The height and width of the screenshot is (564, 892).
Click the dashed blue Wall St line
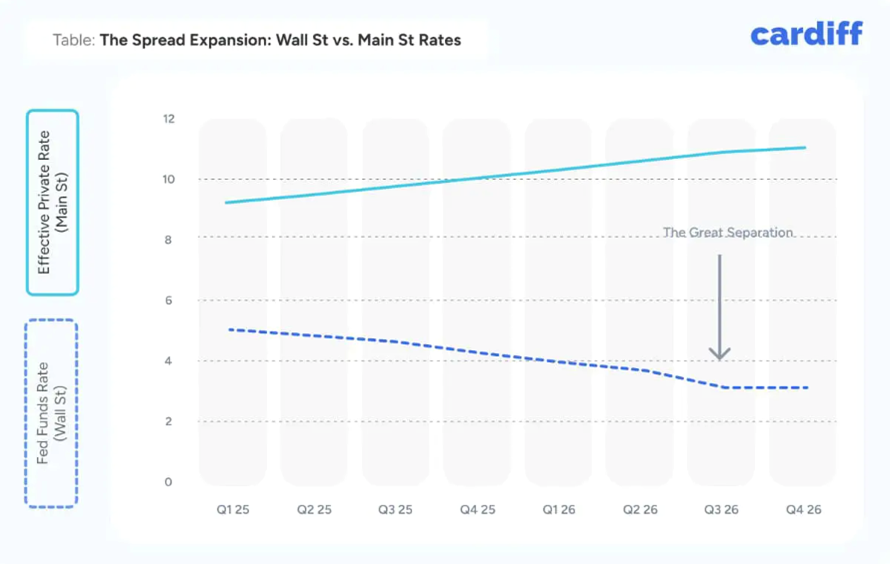point(477,353)
